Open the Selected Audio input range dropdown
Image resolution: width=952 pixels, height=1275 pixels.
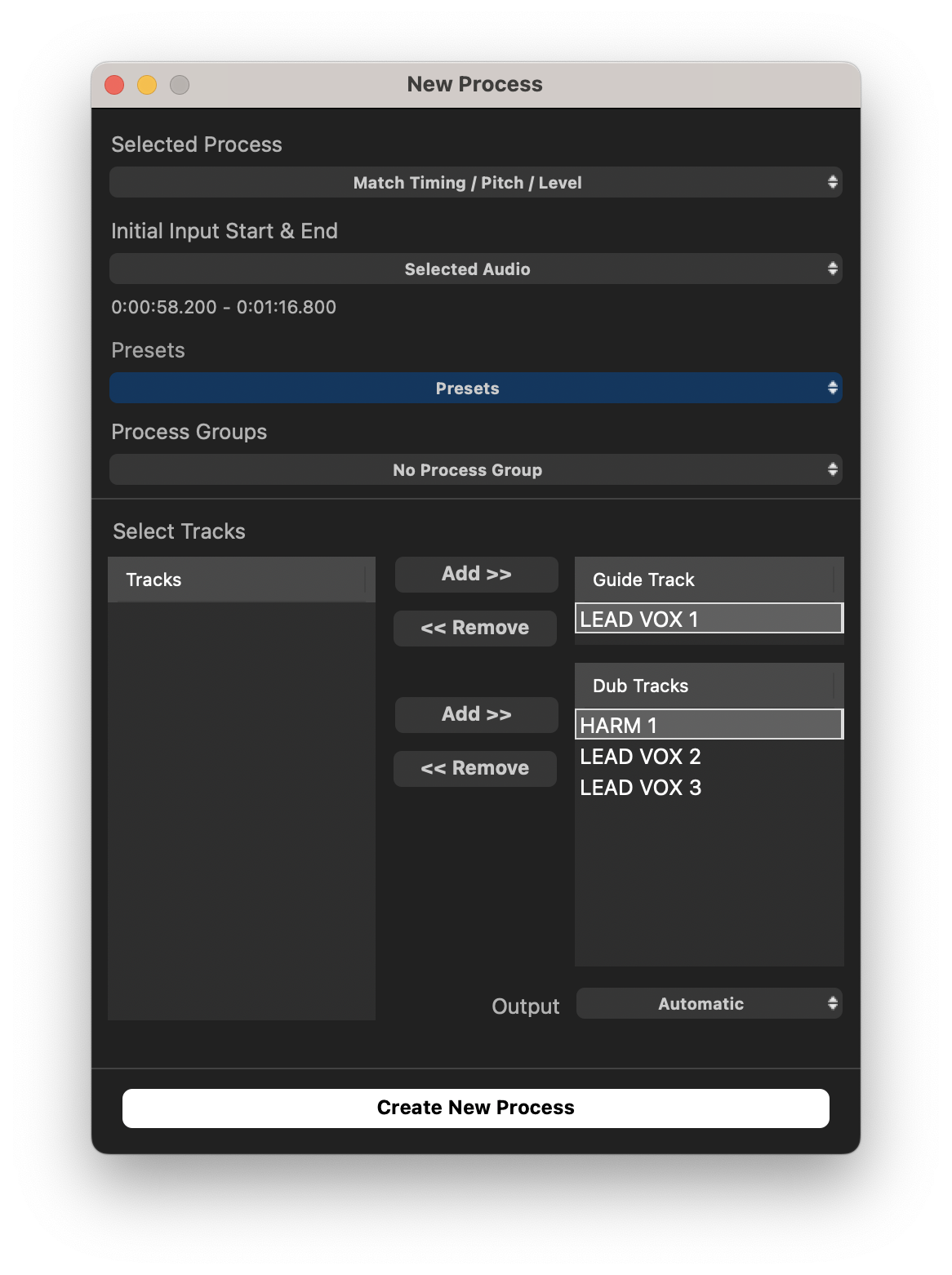[x=475, y=269]
